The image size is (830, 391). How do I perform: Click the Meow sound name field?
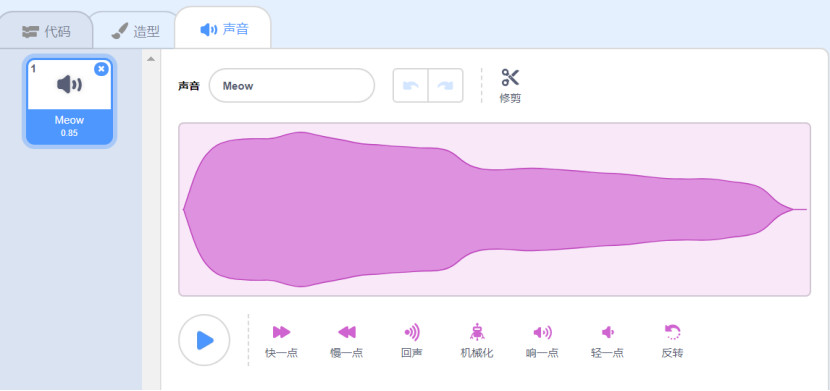pyautogui.click(x=292, y=85)
